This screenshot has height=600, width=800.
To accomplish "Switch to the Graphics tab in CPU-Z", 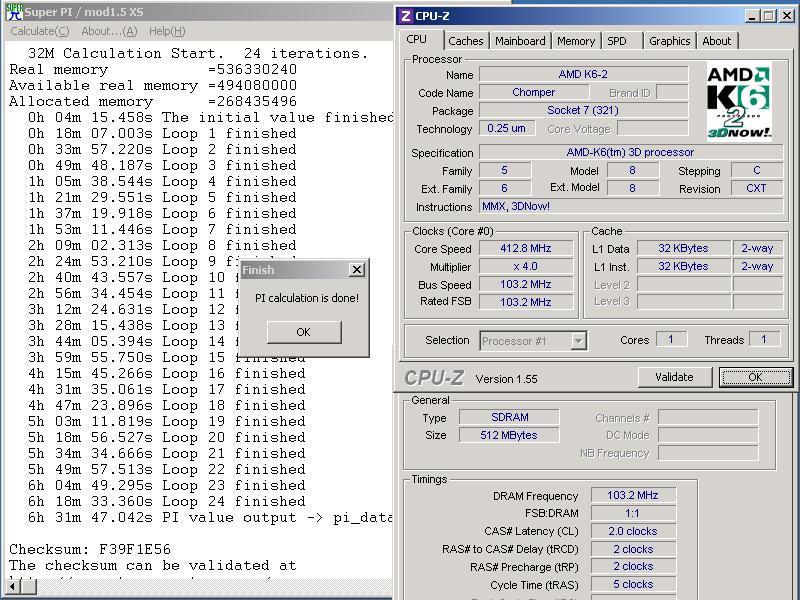I will [669, 41].
